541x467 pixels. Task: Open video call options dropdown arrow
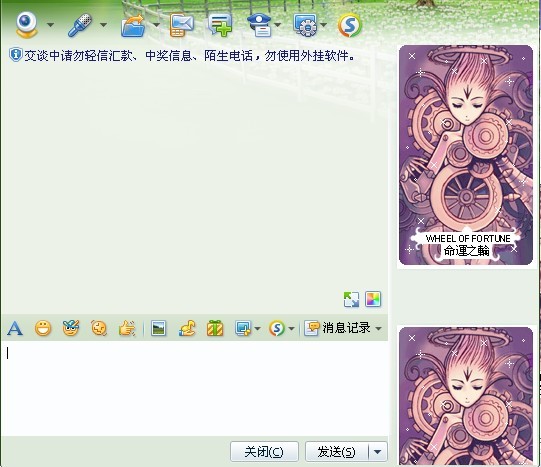click(50, 25)
